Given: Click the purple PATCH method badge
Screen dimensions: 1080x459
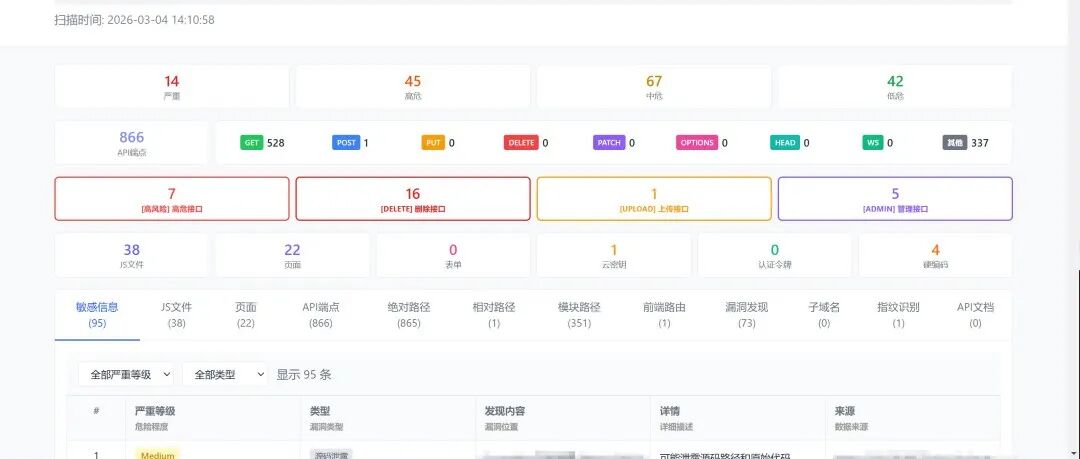Looking at the screenshot, I should 609,143.
